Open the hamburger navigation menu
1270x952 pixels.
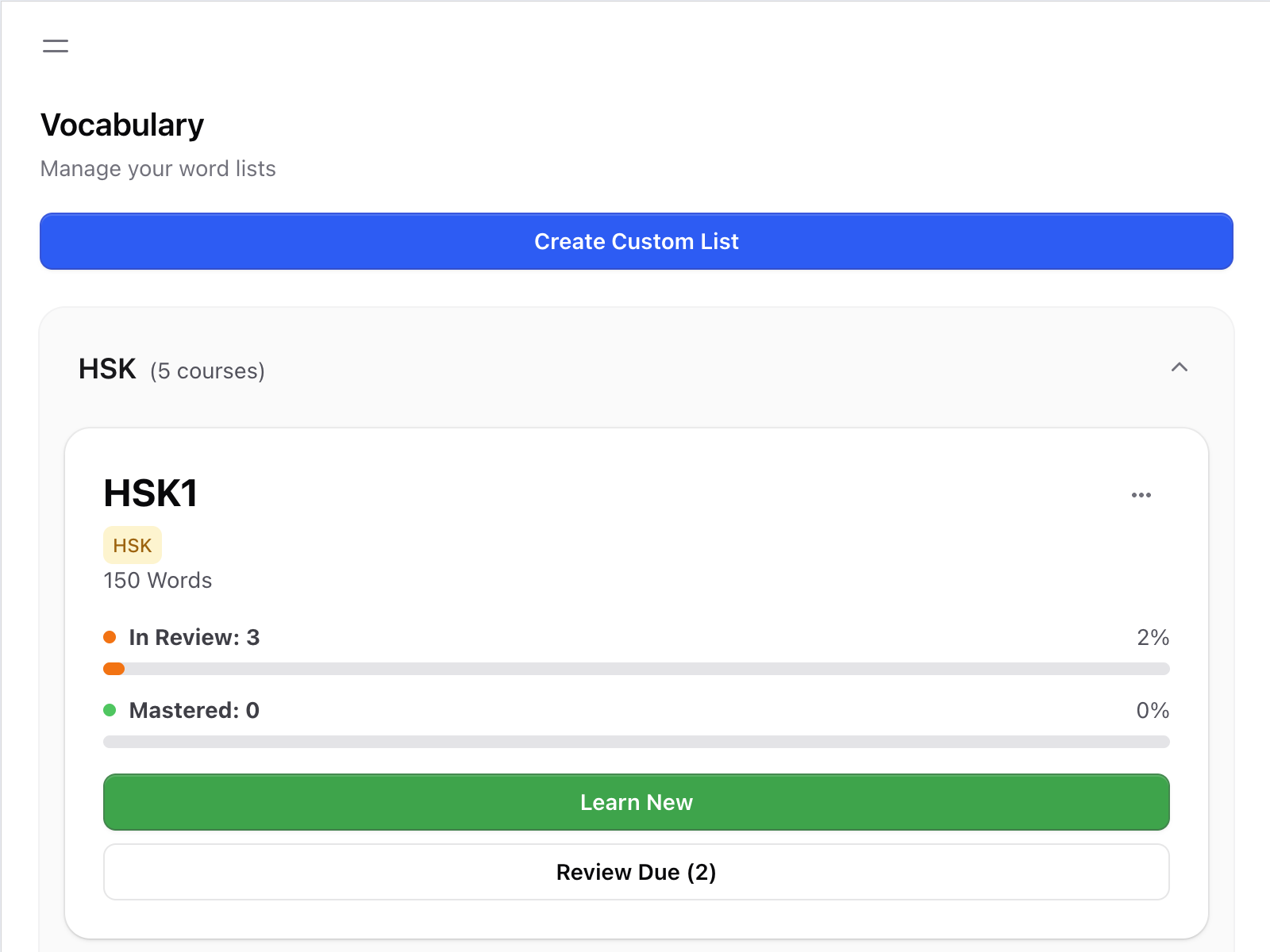point(56,46)
